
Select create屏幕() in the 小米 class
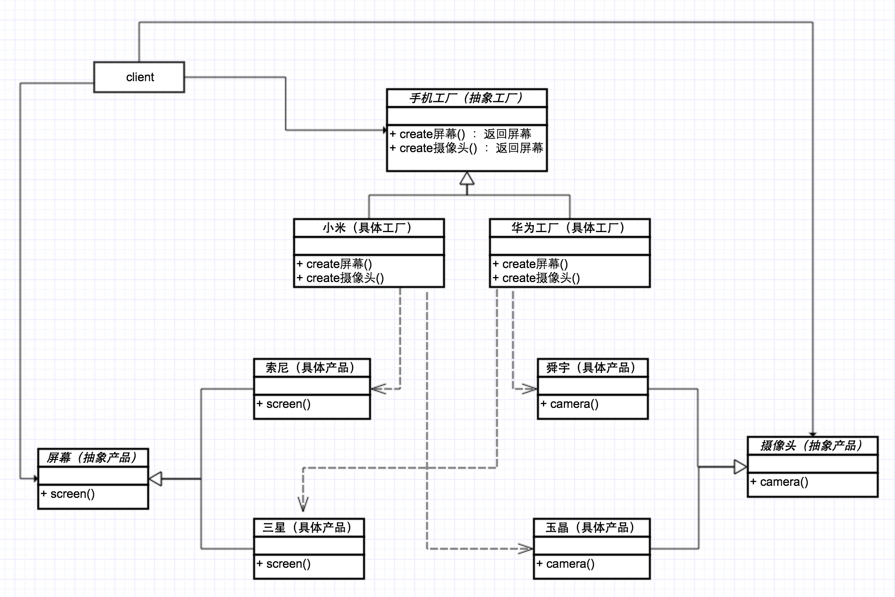click(334, 264)
